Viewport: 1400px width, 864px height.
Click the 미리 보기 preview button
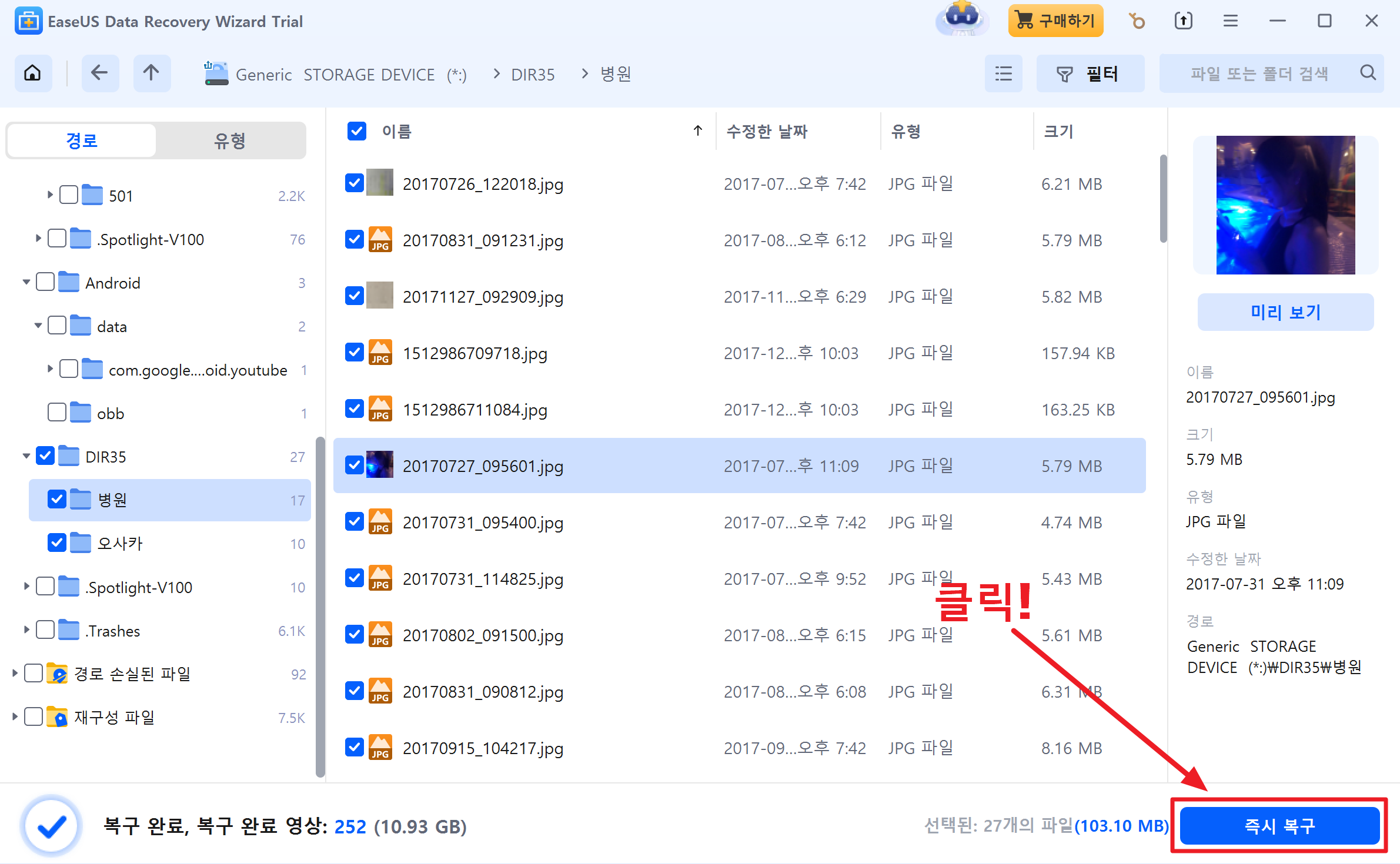[x=1285, y=312]
